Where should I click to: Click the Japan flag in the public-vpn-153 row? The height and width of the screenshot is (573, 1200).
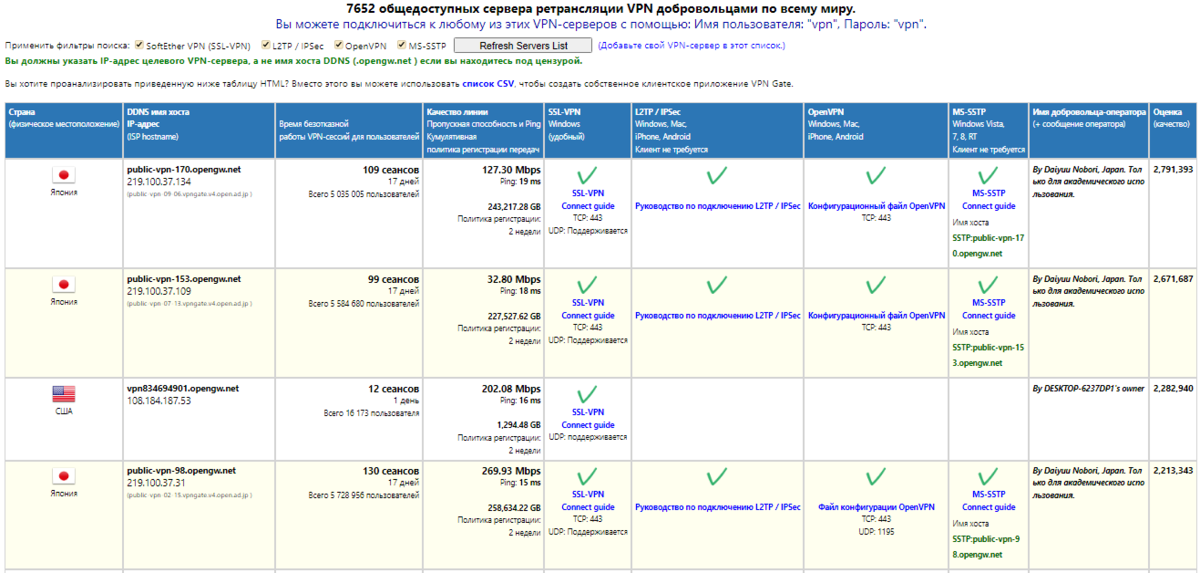click(64, 286)
